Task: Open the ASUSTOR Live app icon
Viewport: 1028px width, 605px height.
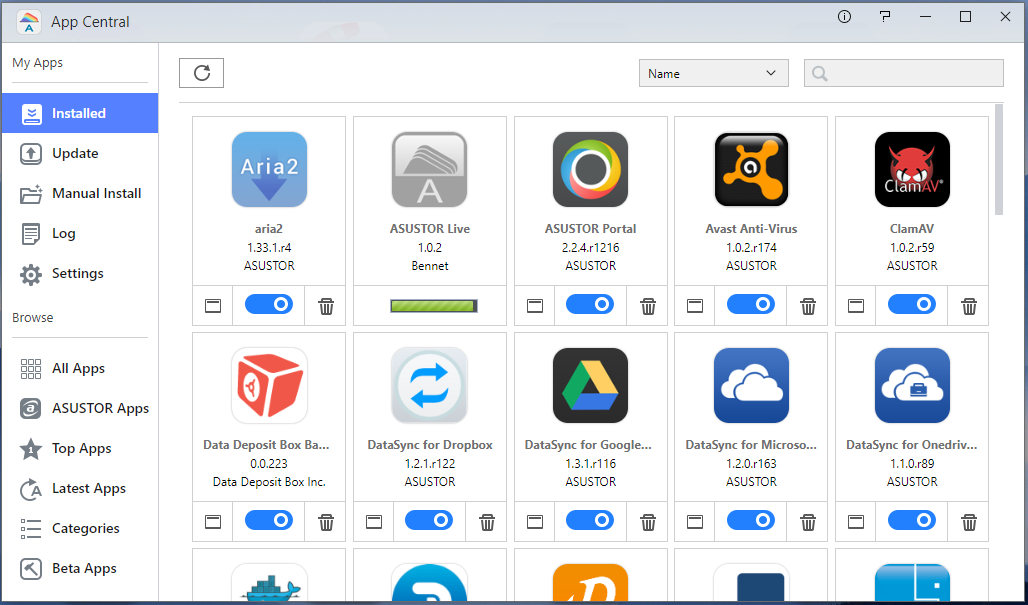Action: click(x=429, y=169)
